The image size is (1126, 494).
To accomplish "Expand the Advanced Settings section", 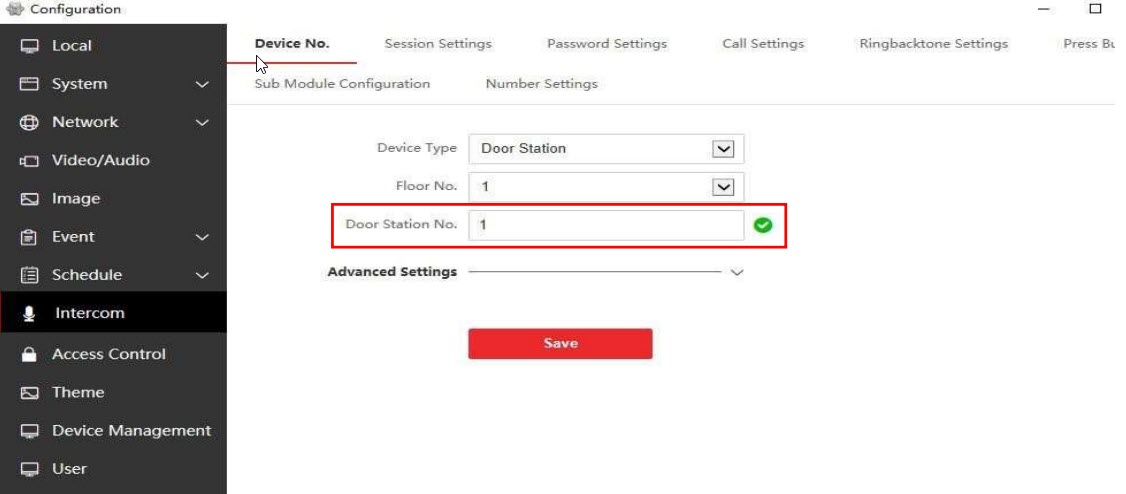I will click(x=738, y=272).
